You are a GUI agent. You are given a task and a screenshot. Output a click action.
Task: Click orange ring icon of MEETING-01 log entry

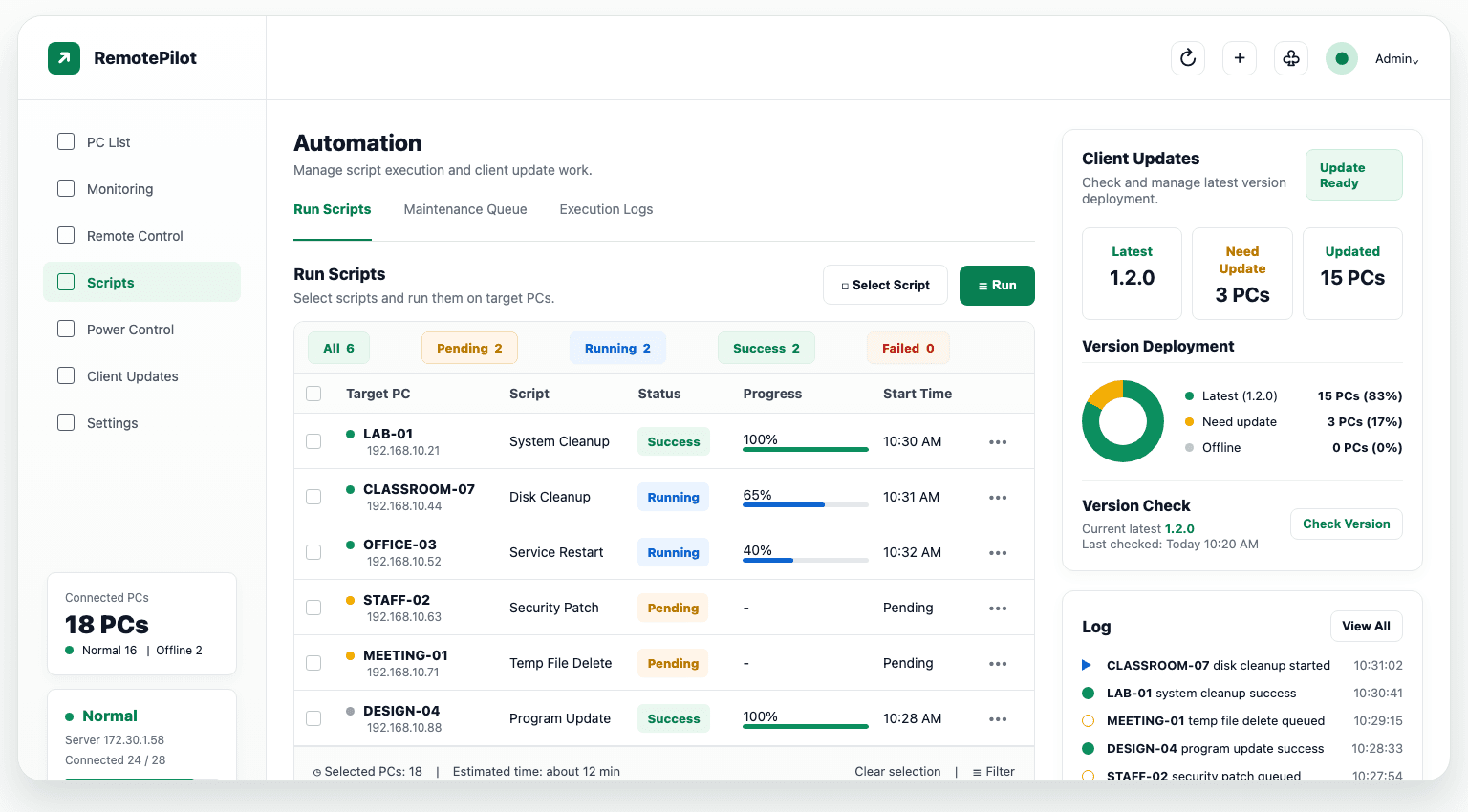1088,720
